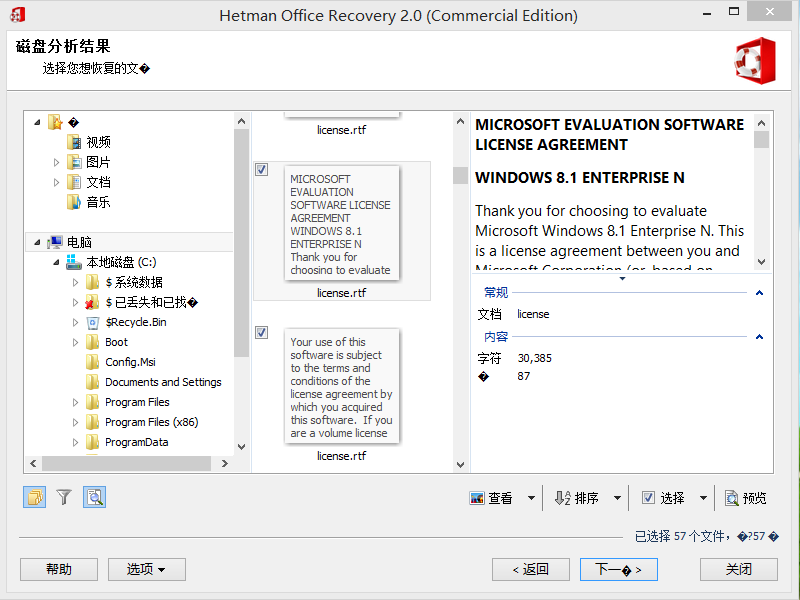Select Documents and Settings folder
This screenshot has height=600, width=800.
(x=154, y=382)
